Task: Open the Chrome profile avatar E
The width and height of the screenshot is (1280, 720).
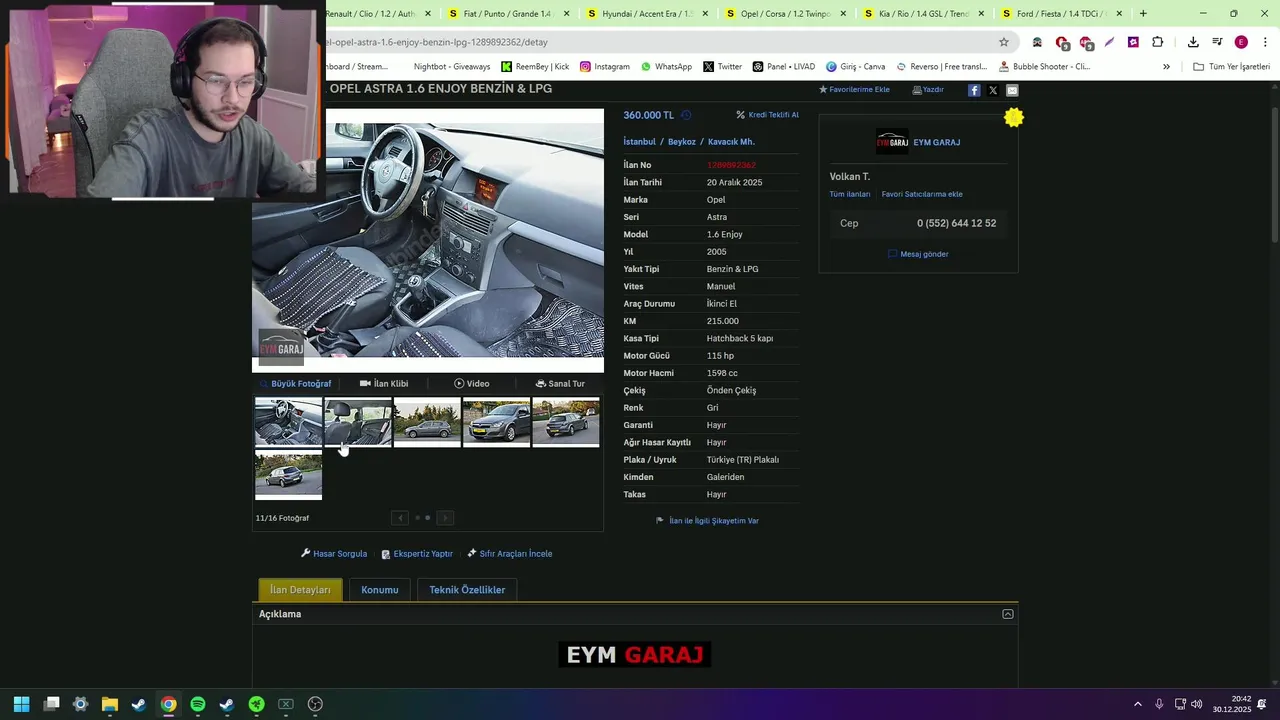Action: click(1241, 42)
